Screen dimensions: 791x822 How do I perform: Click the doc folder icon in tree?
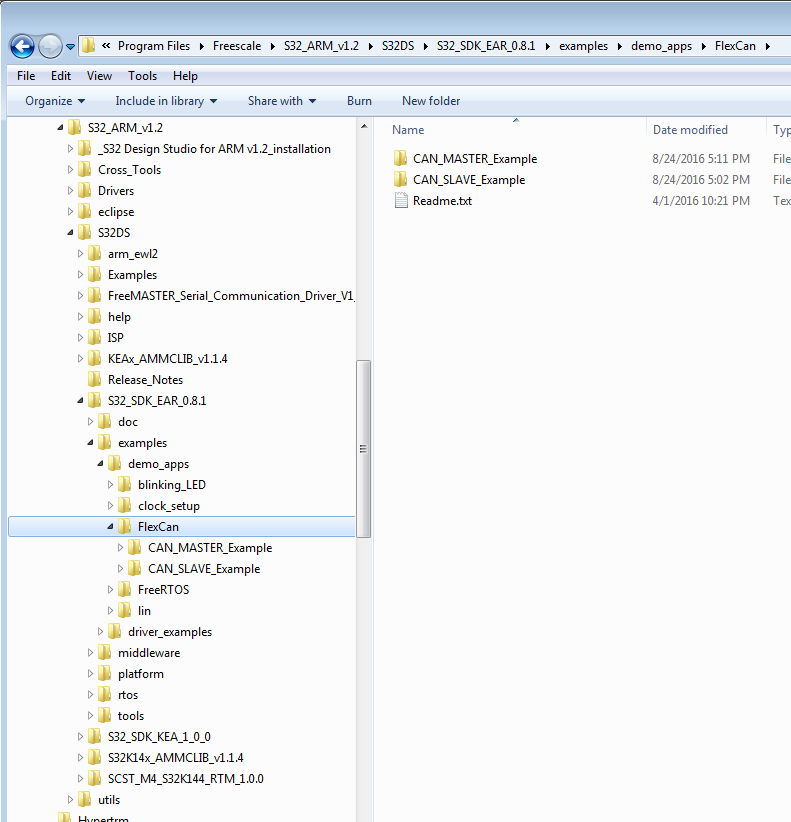pyautogui.click(x=105, y=421)
